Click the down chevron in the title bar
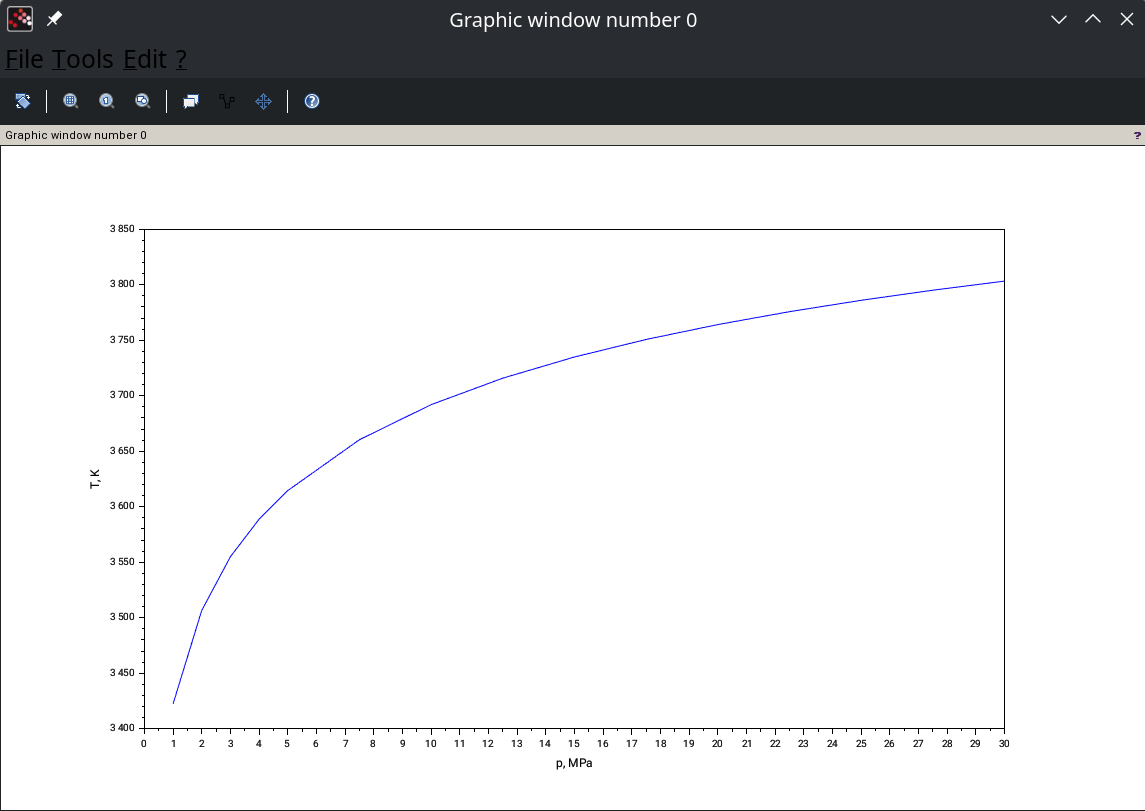1145x811 pixels. (1059, 18)
